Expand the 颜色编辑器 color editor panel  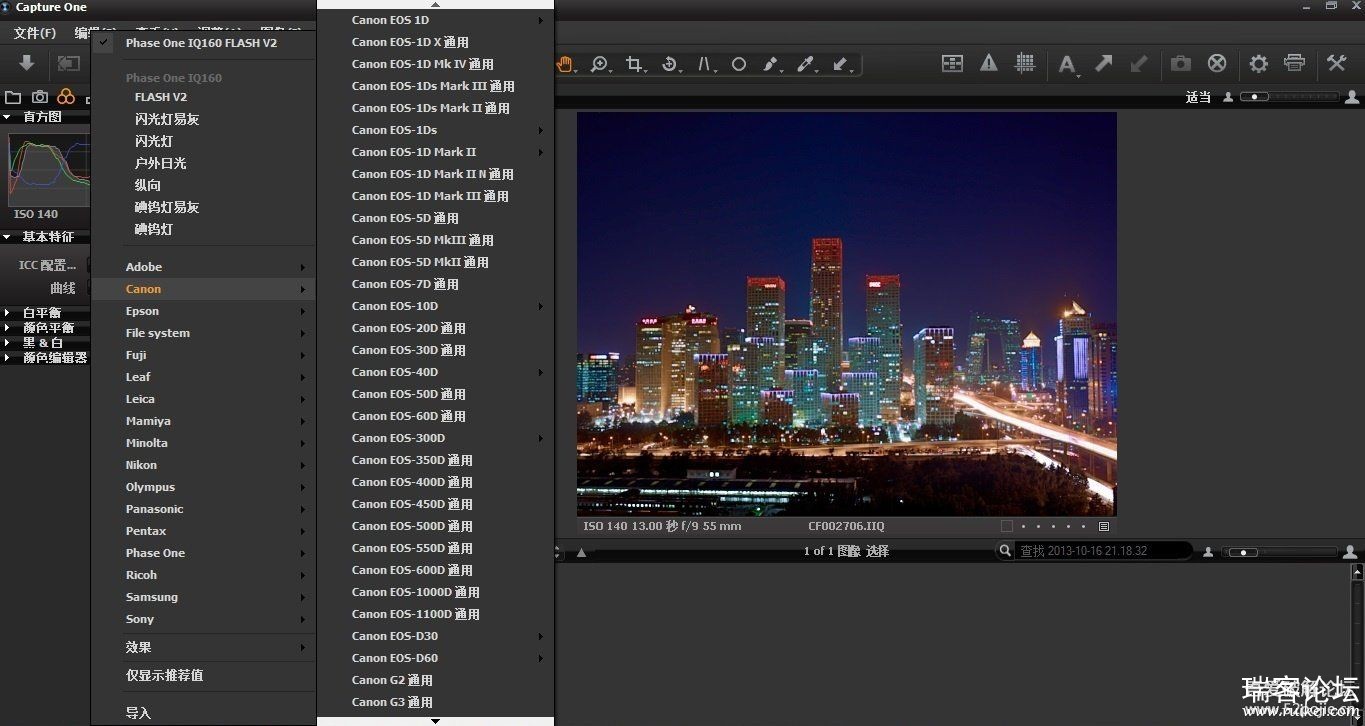[7, 357]
